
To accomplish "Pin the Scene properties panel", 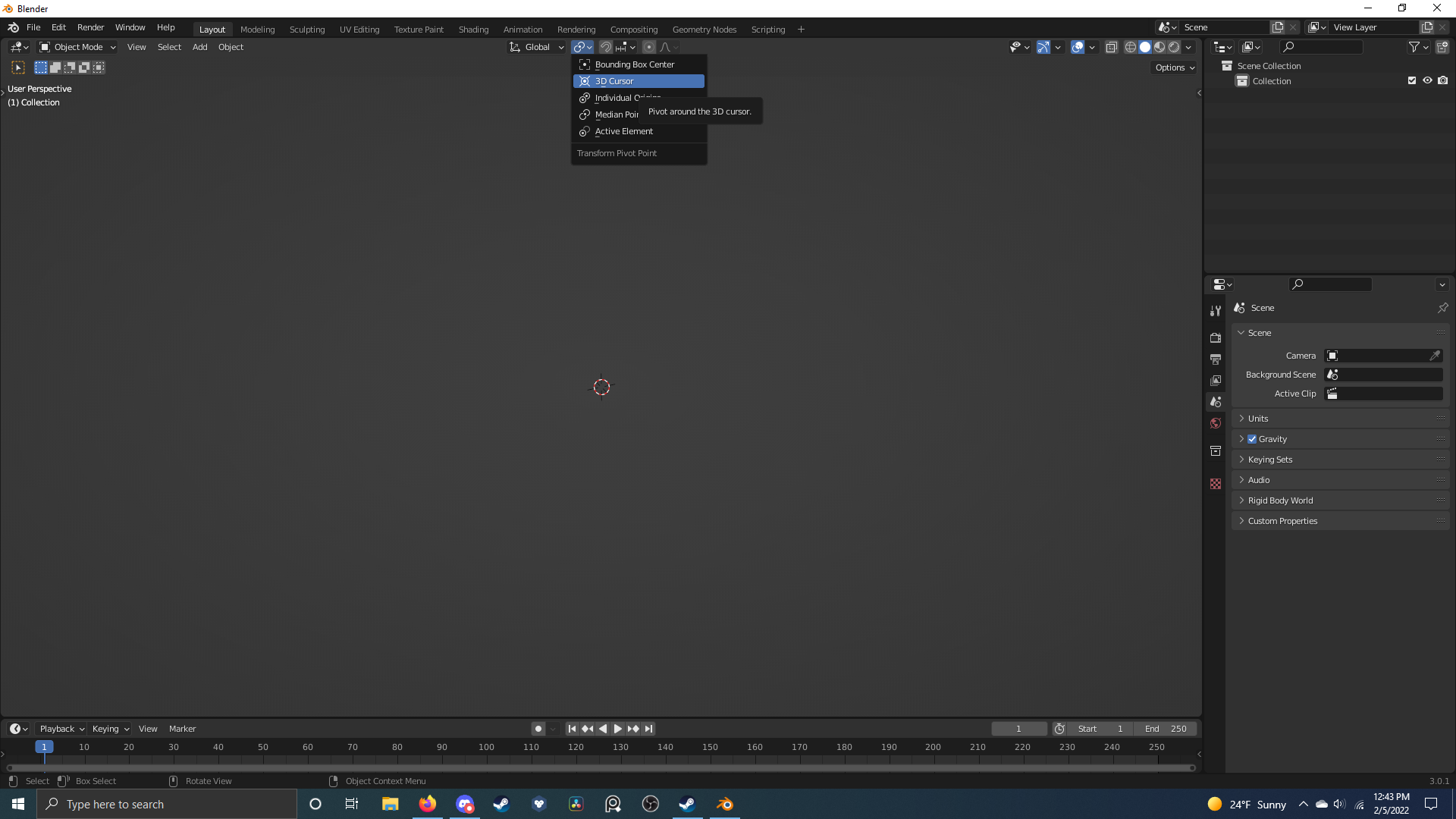I will coord(1442,308).
